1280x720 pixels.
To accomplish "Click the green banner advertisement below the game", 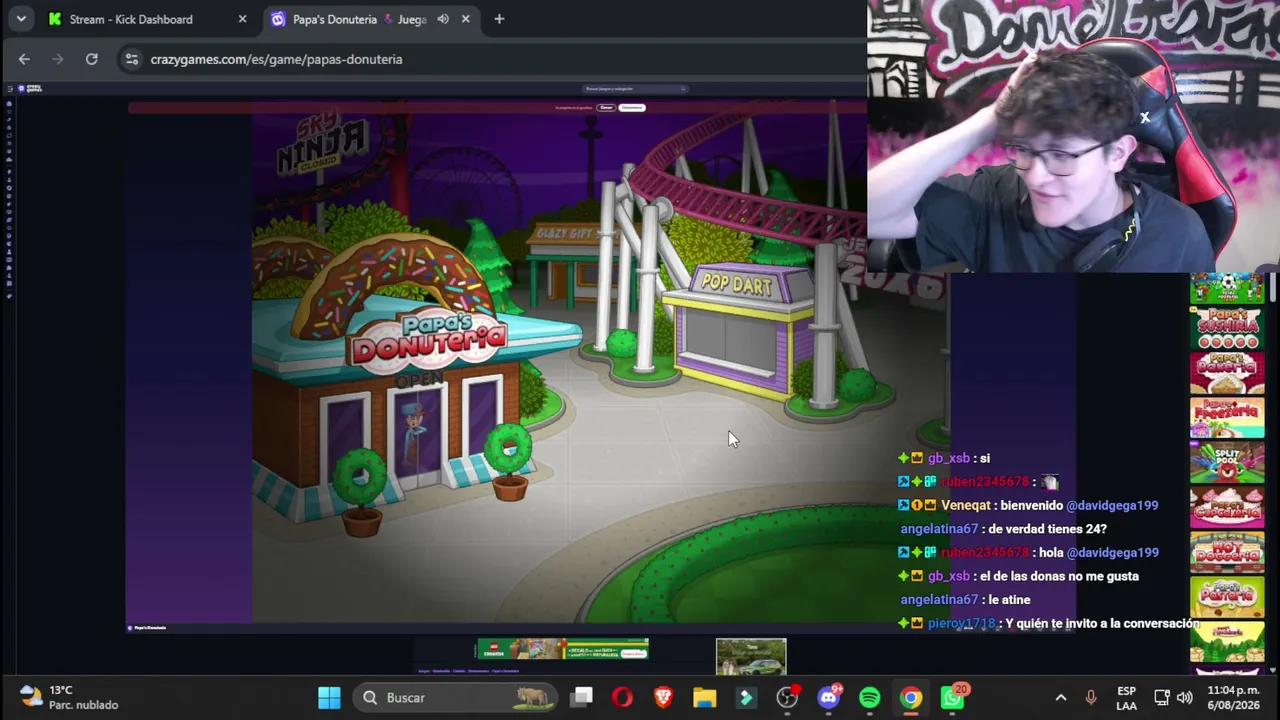I will tap(562, 650).
